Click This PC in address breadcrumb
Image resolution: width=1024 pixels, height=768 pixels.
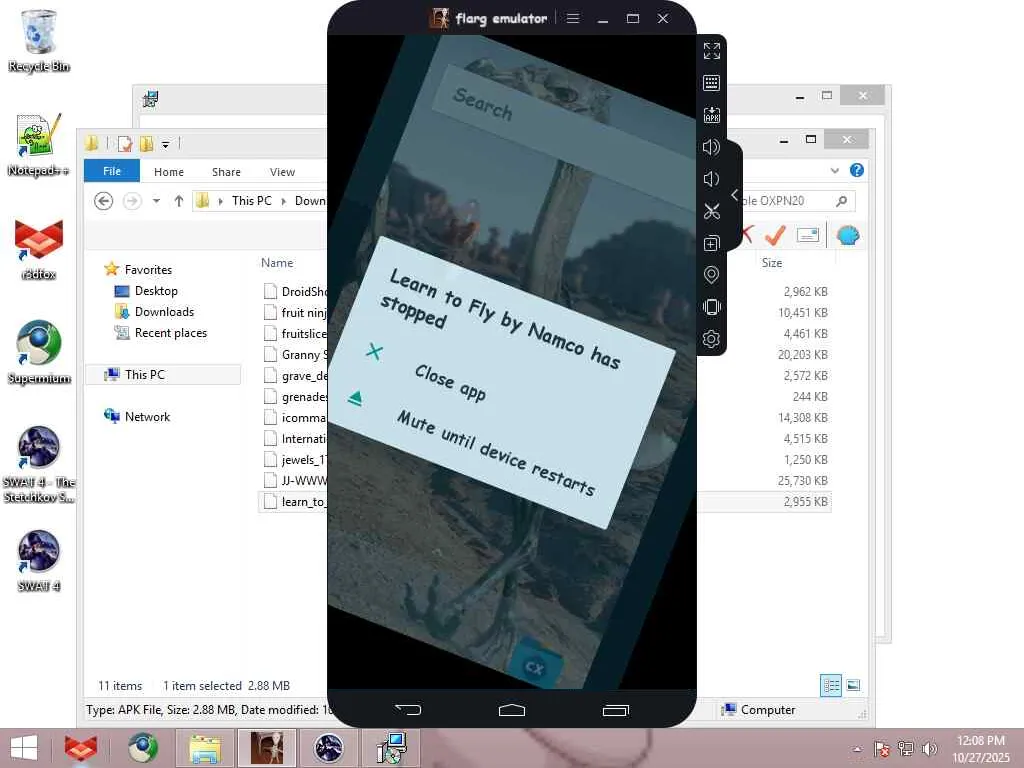click(x=251, y=201)
